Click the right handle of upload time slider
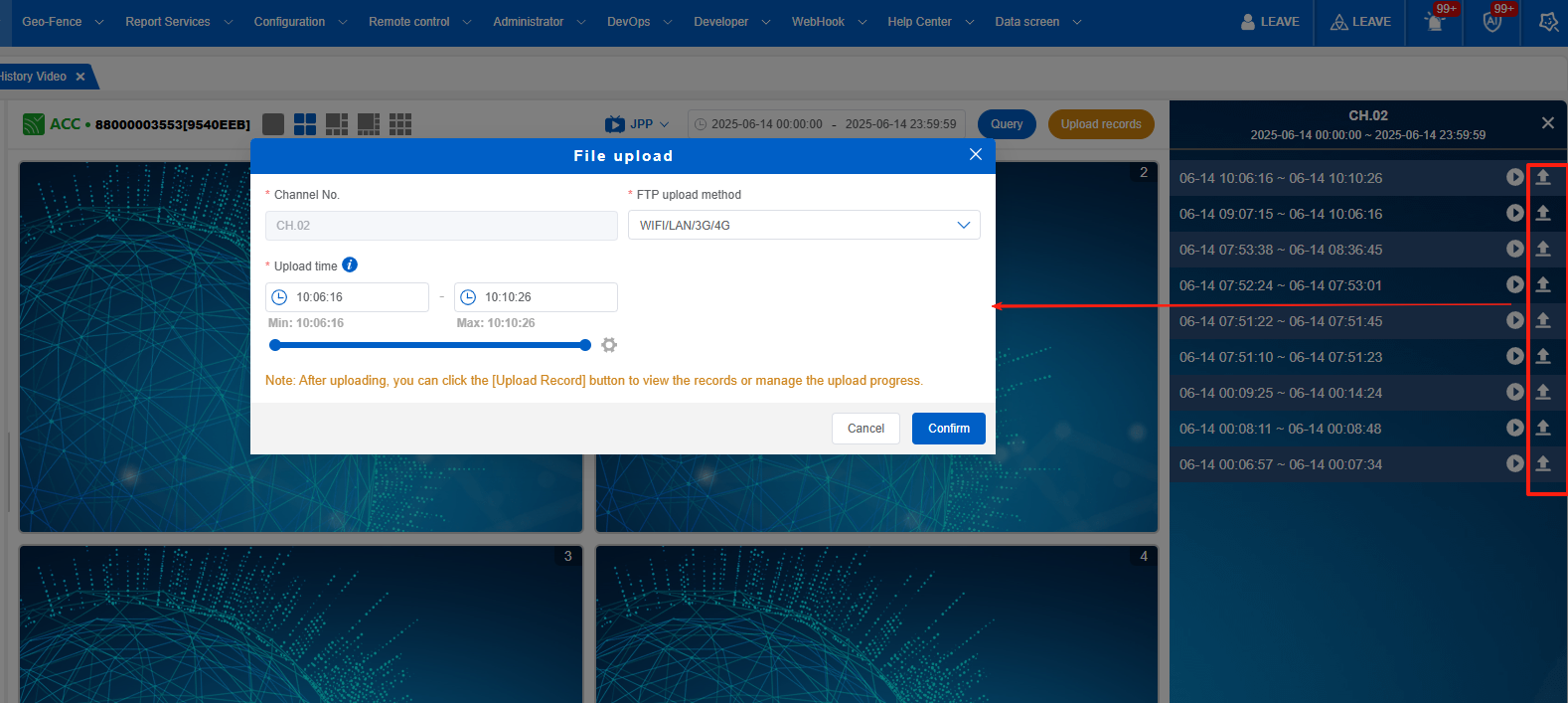 (585, 345)
